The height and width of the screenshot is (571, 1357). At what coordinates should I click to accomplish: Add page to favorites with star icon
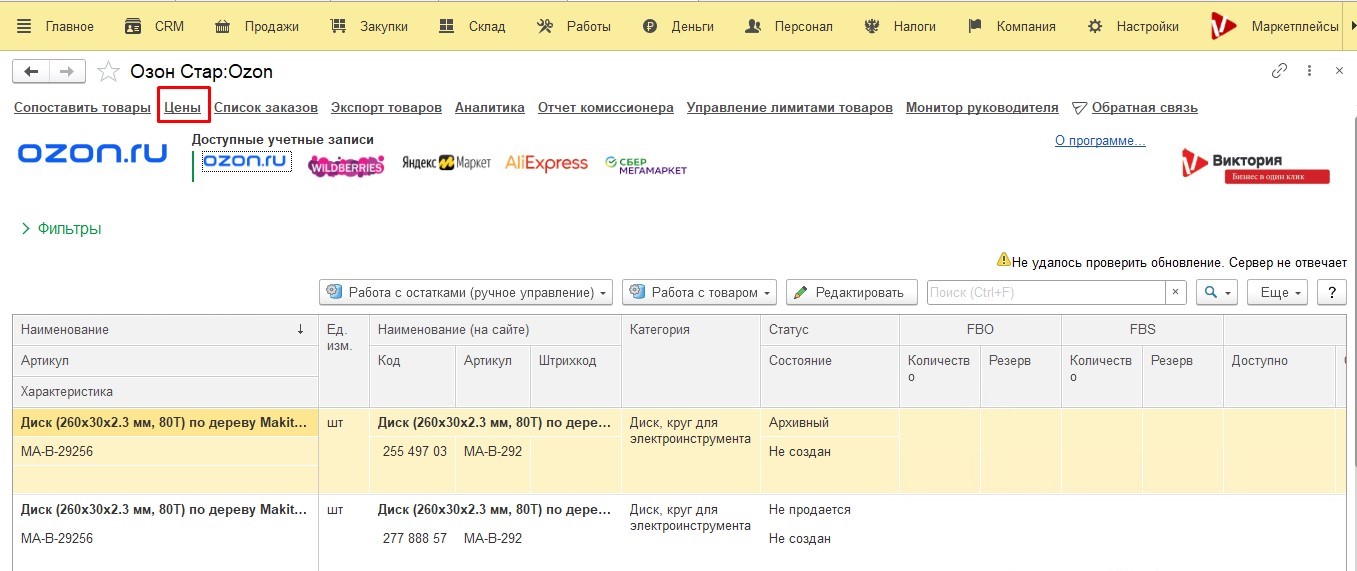tap(108, 71)
